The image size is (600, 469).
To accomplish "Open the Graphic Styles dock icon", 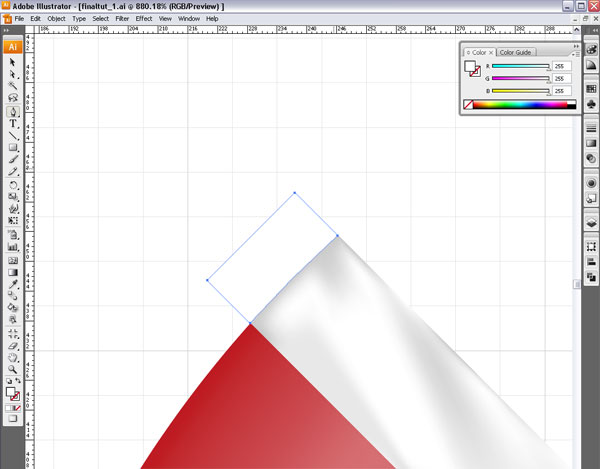I will (x=591, y=198).
